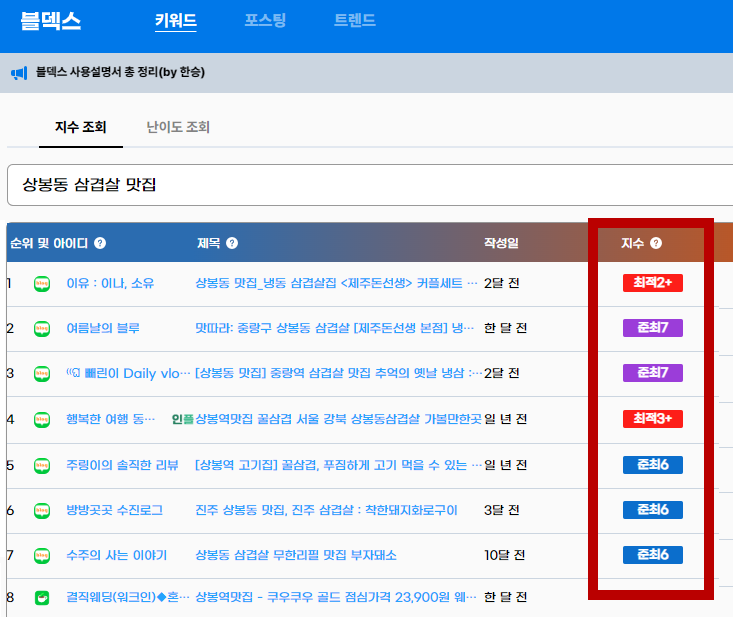This screenshot has height=617, width=733.
Task: Open blog 수주의 사는 이야기
Action: (116, 555)
